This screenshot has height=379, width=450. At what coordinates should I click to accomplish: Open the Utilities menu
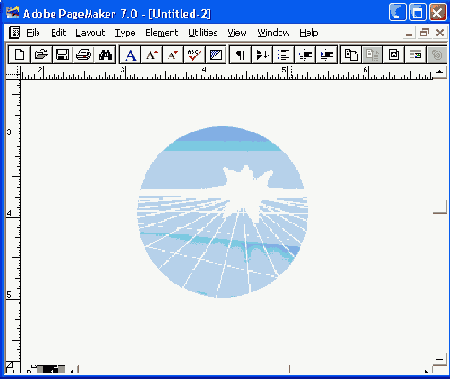pyautogui.click(x=203, y=33)
